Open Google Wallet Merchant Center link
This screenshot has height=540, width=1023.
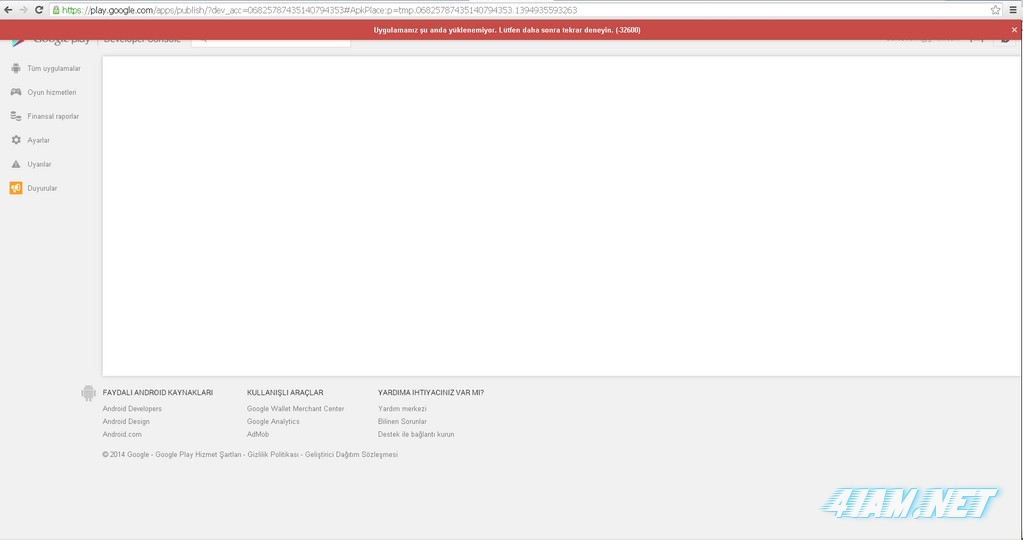point(296,409)
